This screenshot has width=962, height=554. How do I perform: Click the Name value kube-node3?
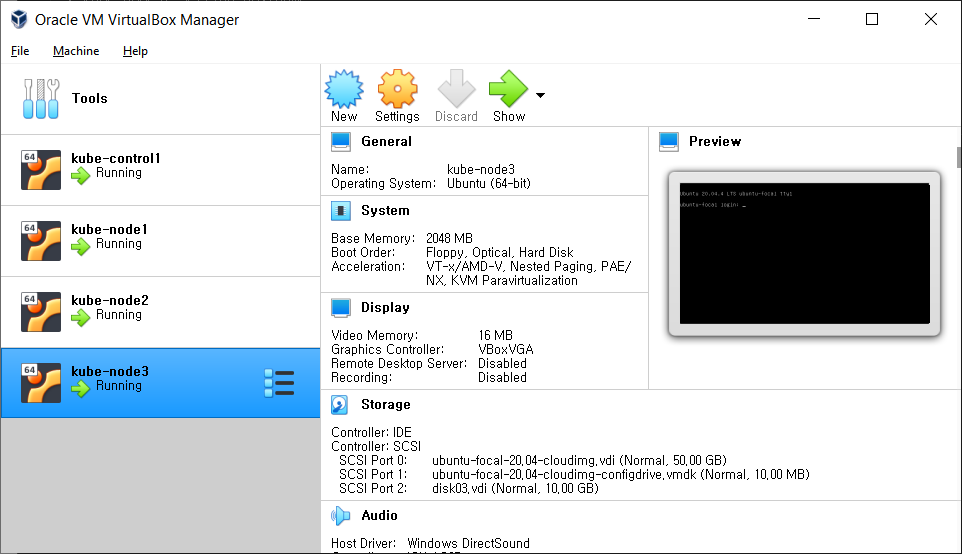tap(480, 169)
